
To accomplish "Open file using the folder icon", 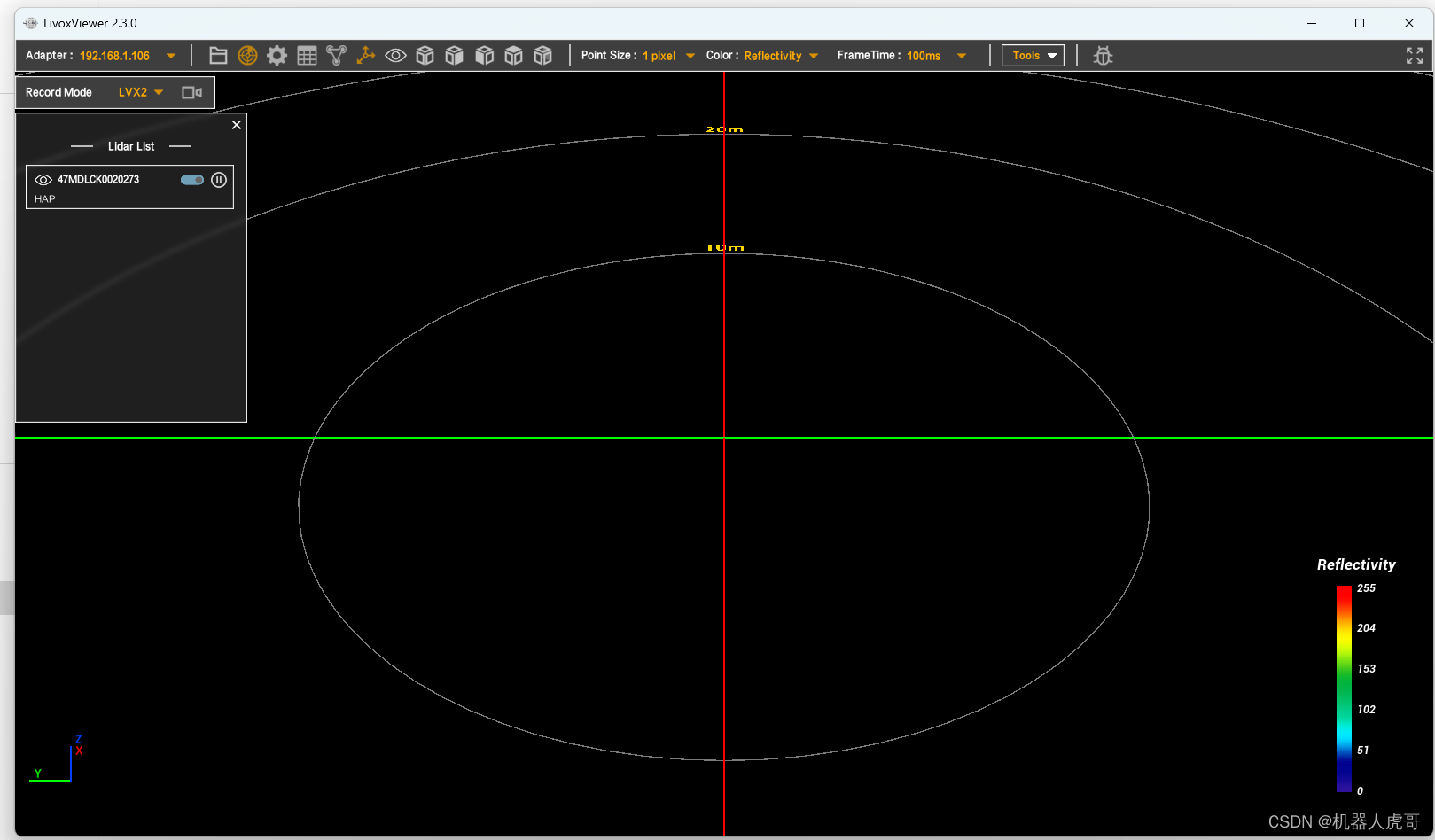I will click(218, 56).
